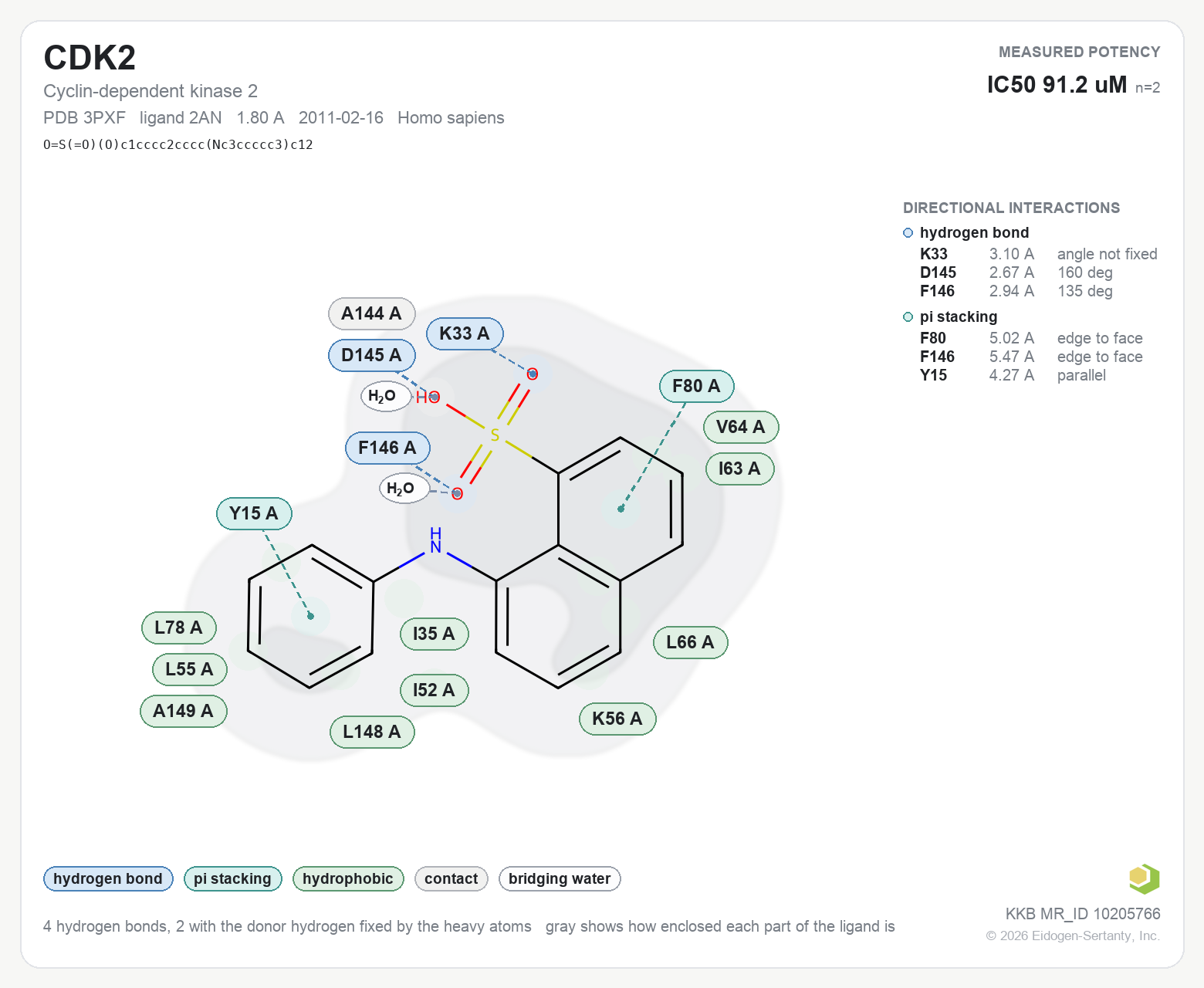Click the upper H2O bridging water near D145
Viewport: 1204px width, 988px height.
click(x=385, y=396)
